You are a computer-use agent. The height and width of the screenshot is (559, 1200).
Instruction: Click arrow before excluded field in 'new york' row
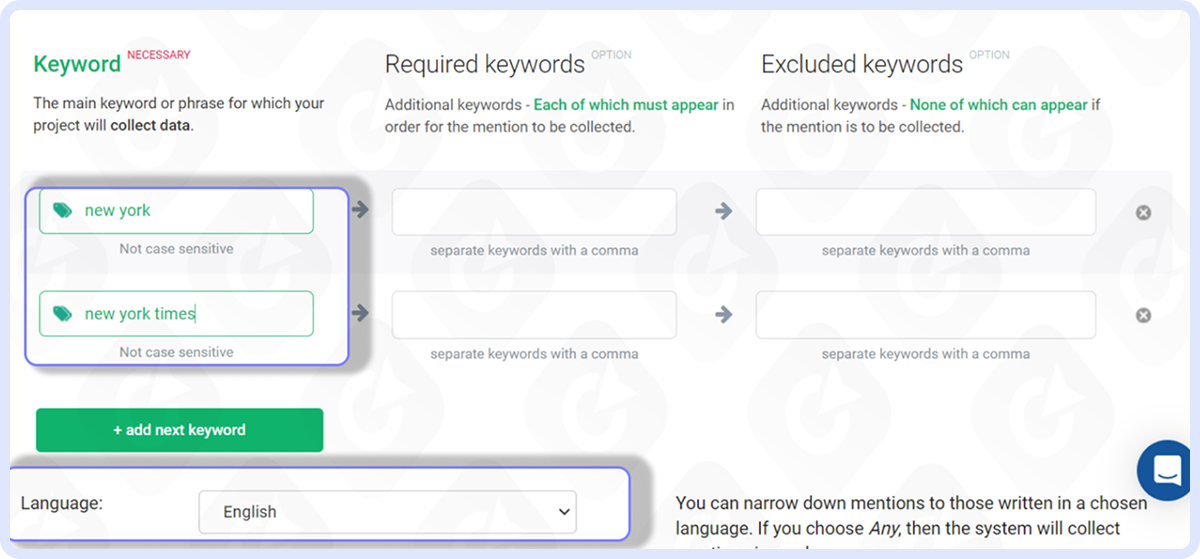724,212
